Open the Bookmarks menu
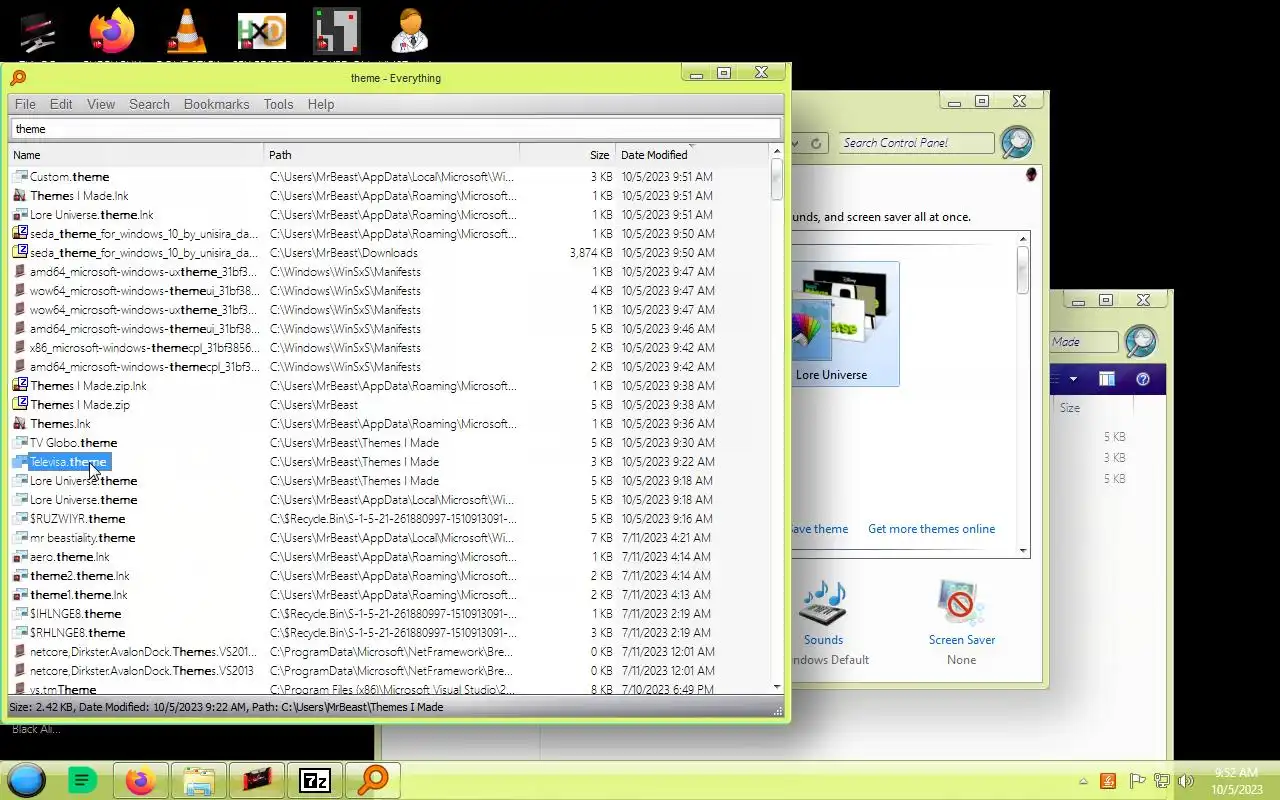This screenshot has width=1280, height=800. (x=216, y=104)
